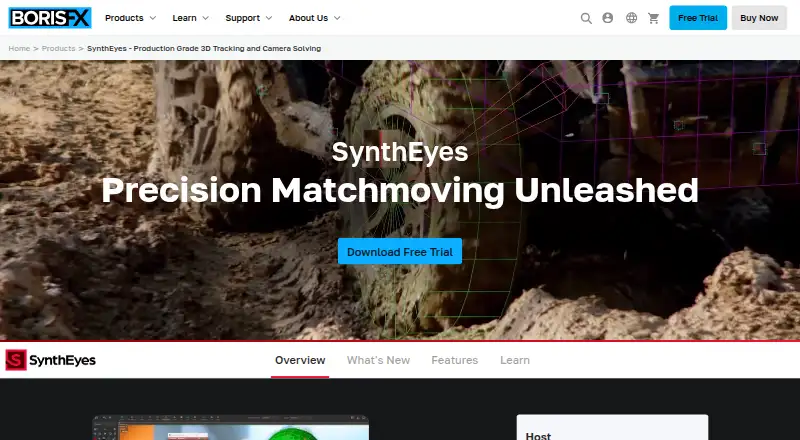Viewport: 800px width, 440px height.
Task: Open the search magnifier icon
Action: click(x=586, y=18)
